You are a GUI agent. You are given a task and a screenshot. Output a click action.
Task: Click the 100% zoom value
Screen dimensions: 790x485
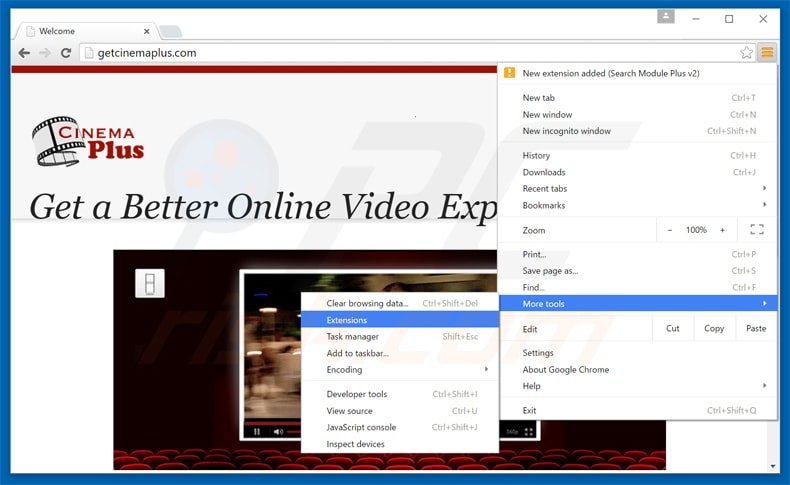coord(696,230)
